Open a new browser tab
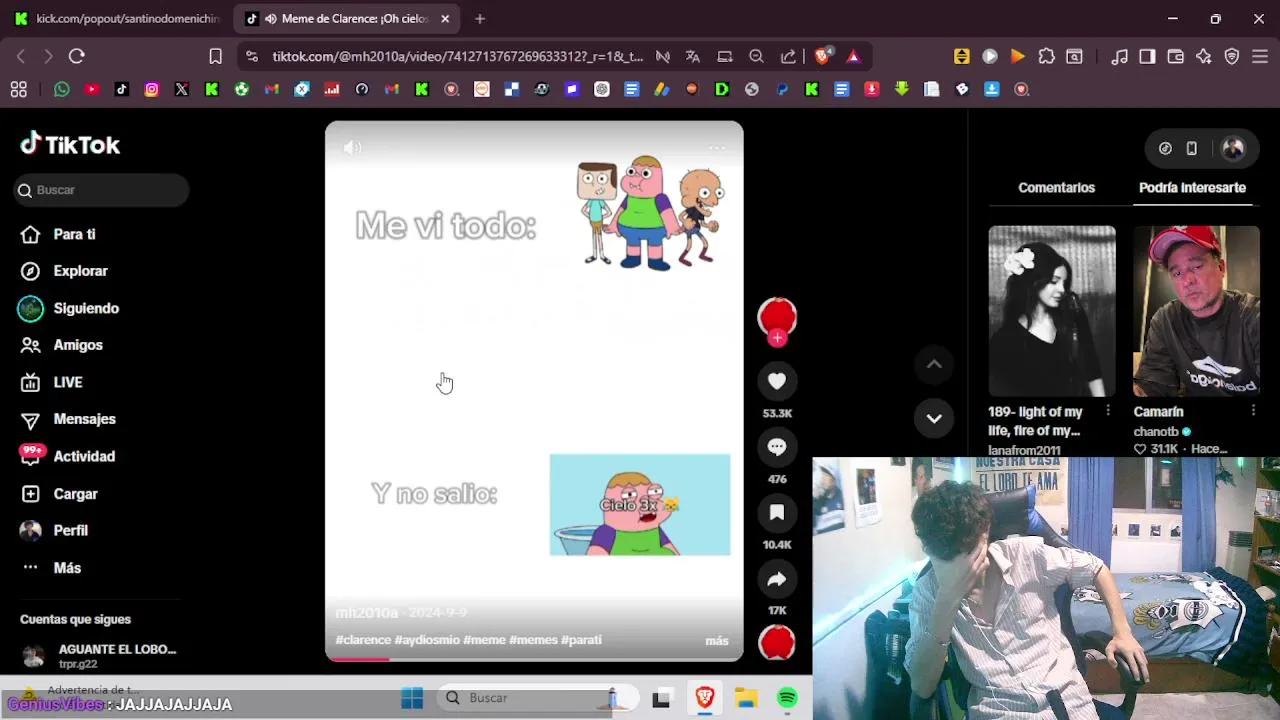 click(x=480, y=18)
